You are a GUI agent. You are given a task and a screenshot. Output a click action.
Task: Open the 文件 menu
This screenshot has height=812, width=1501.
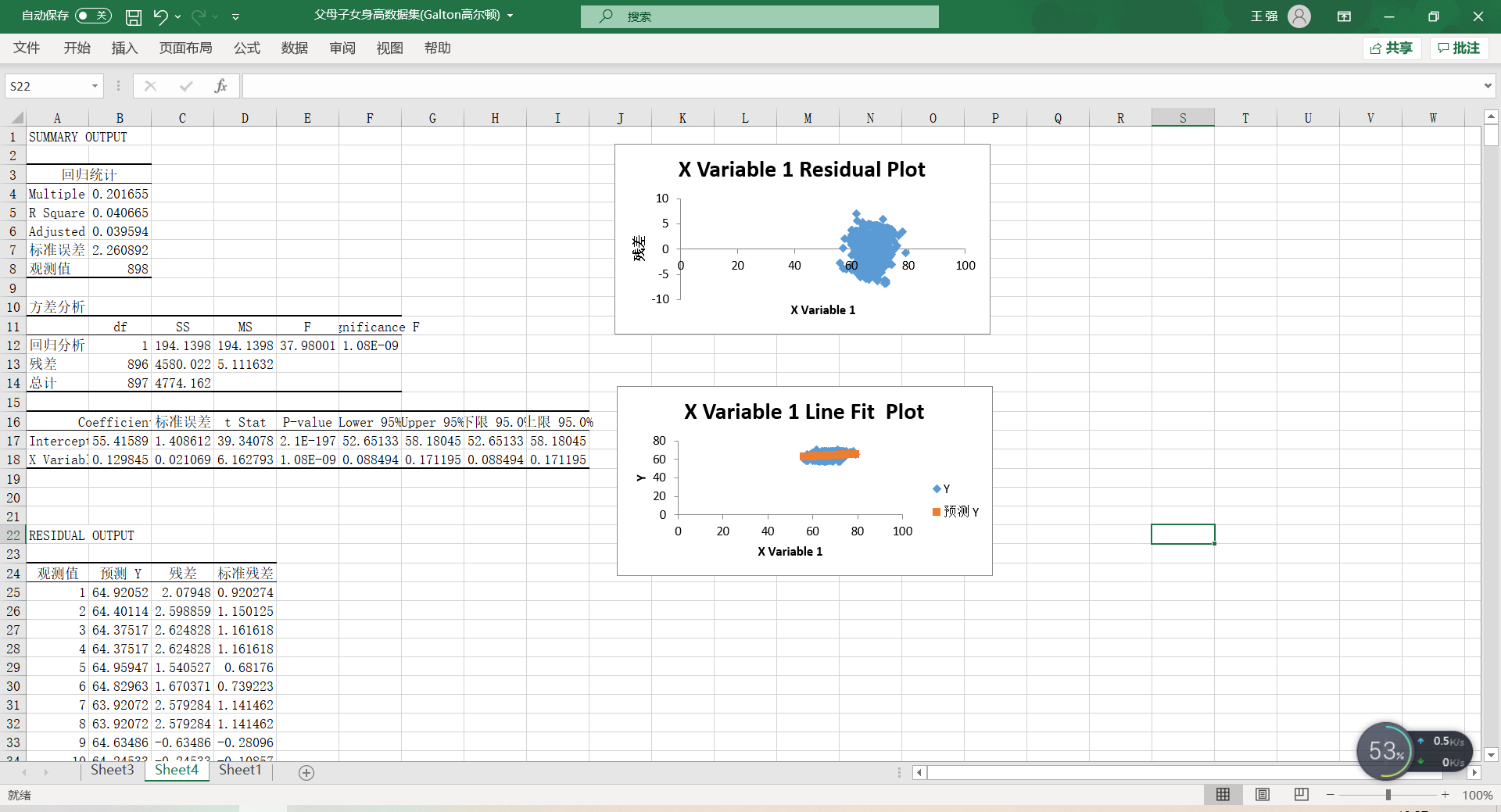click(x=27, y=48)
